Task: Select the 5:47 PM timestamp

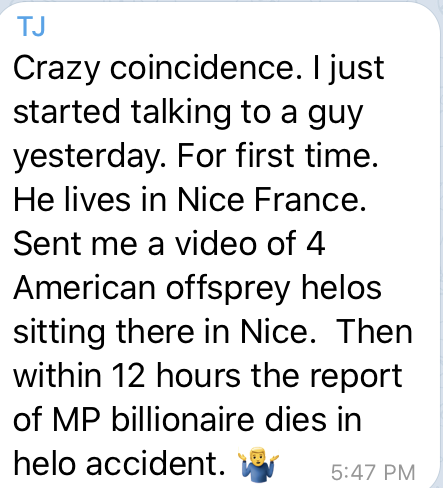Action: [x=373, y=472]
